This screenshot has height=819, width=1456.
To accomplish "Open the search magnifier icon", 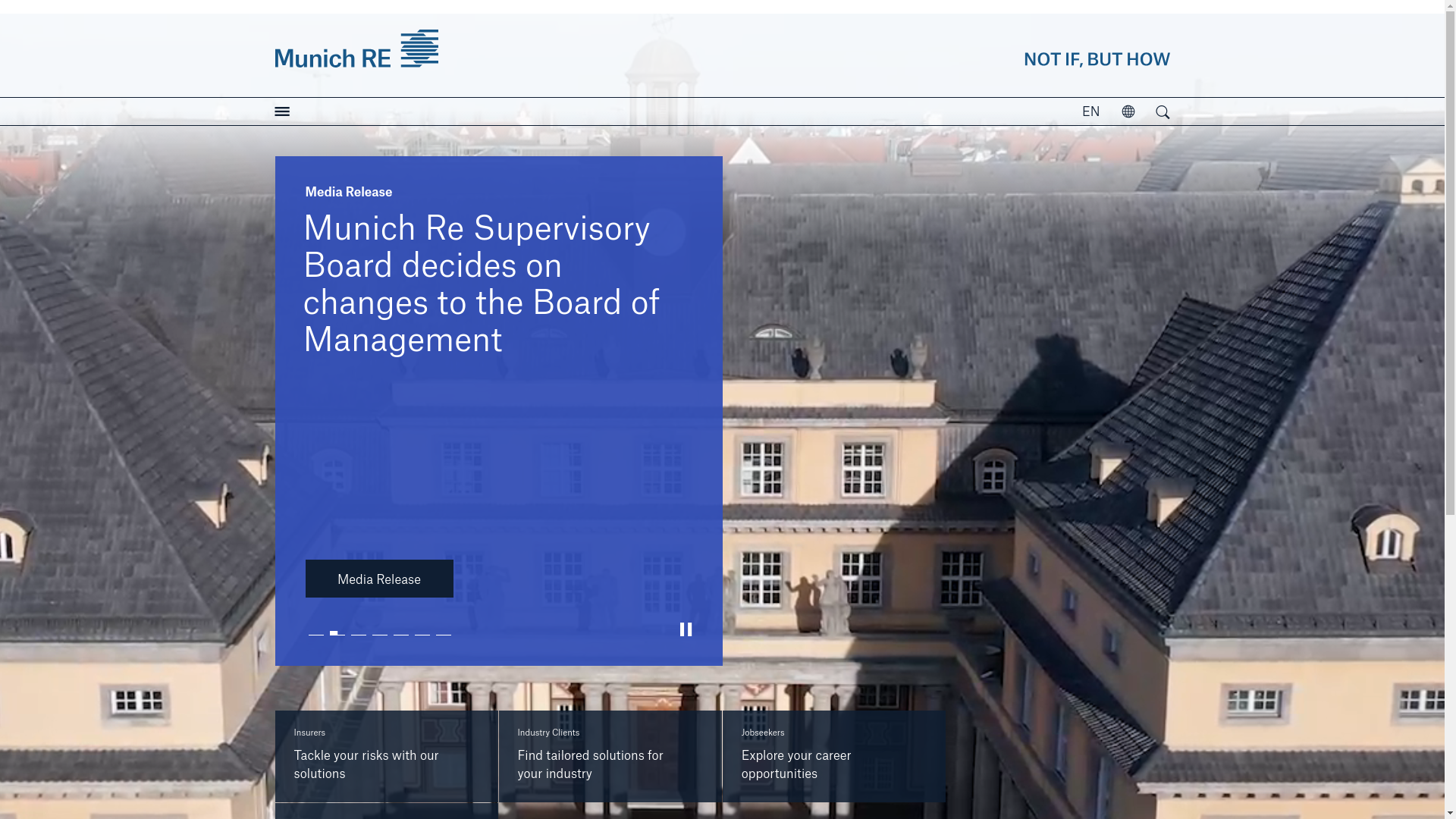I will pyautogui.click(x=1162, y=112).
